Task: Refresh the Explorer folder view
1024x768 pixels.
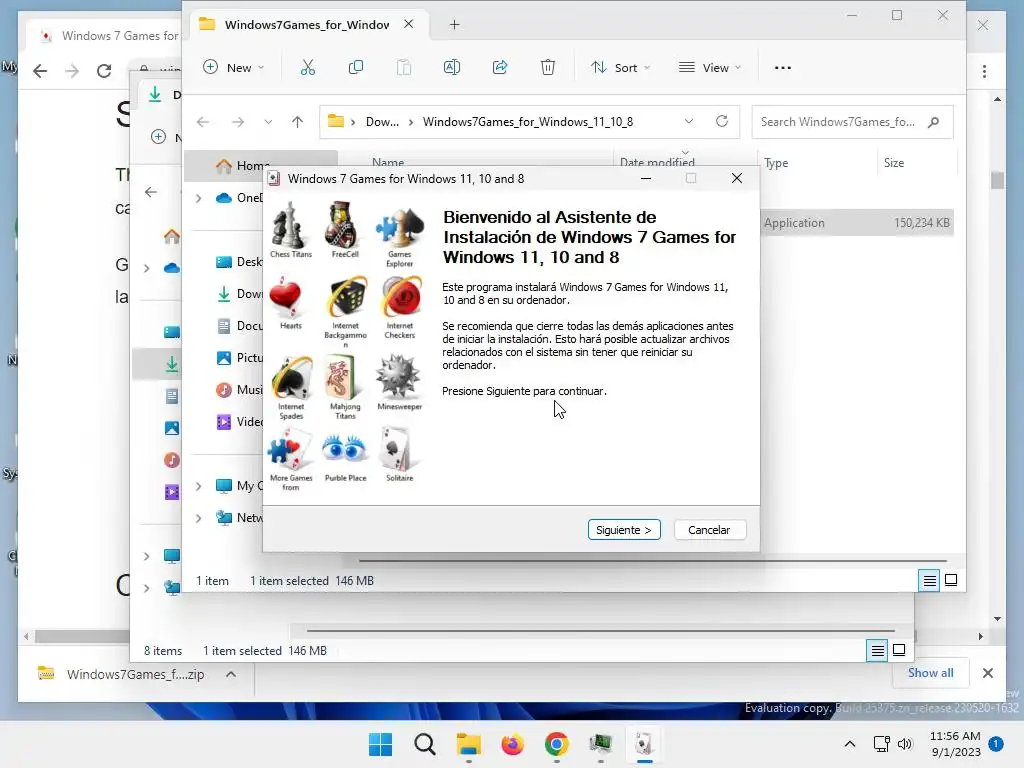Action: pos(722,121)
